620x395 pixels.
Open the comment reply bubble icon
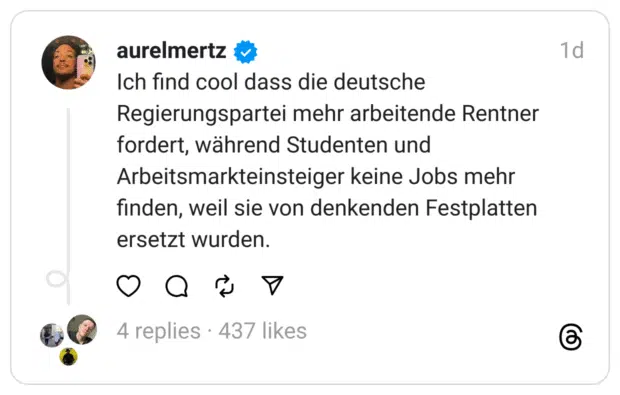(176, 285)
